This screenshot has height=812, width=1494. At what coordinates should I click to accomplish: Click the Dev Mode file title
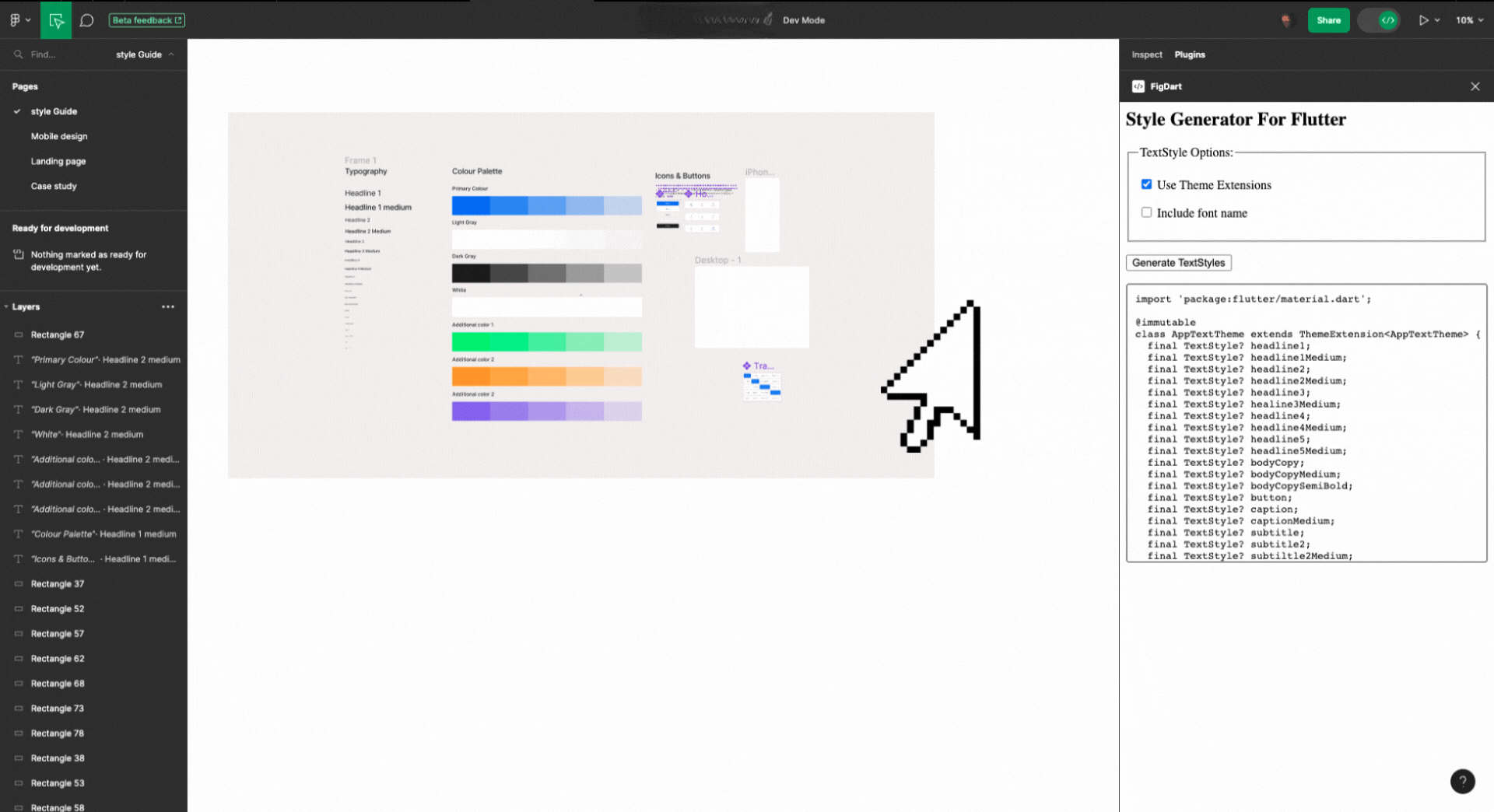pos(803,20)
